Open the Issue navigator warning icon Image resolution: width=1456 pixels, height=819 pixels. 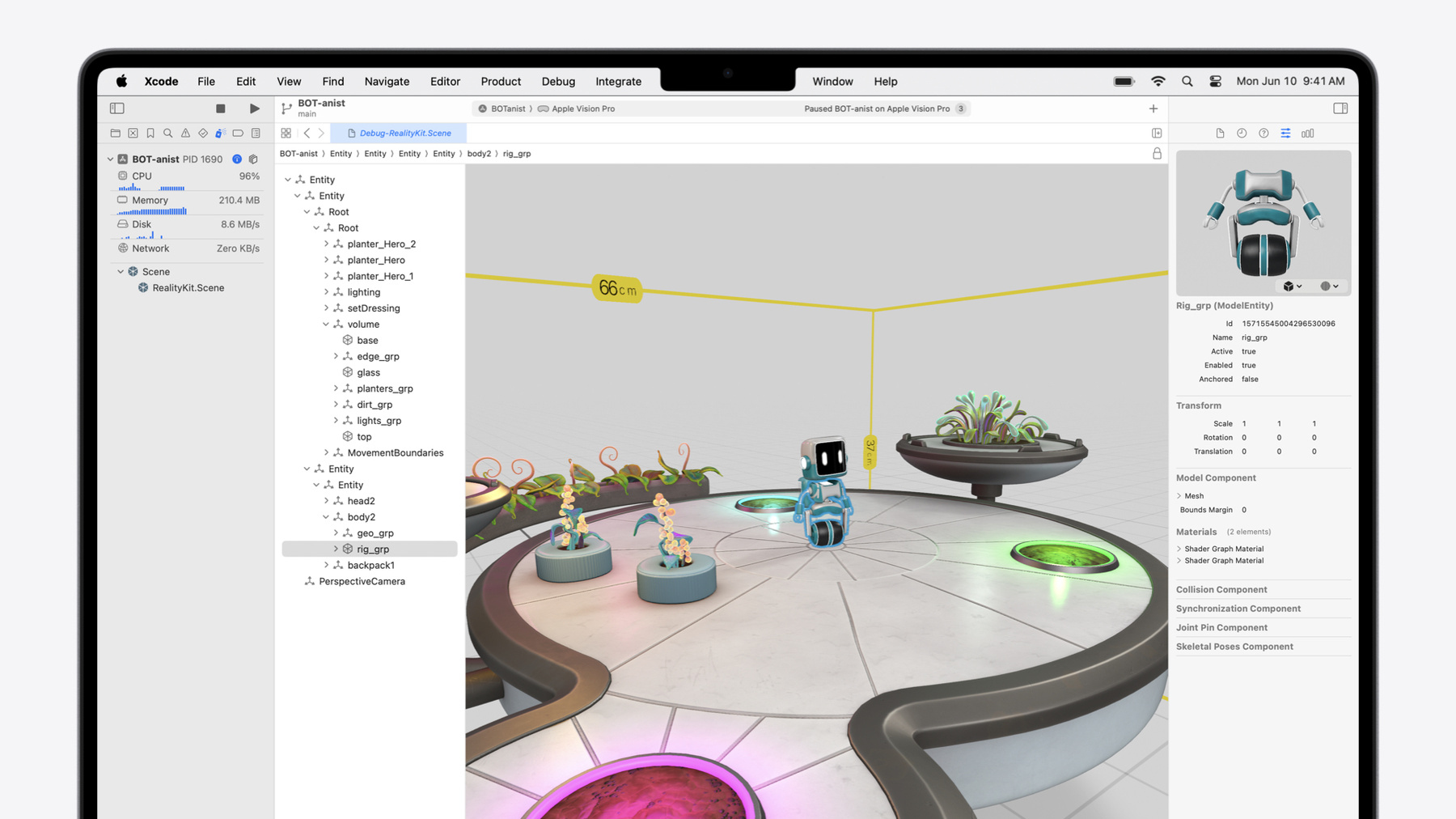(186, 133)
